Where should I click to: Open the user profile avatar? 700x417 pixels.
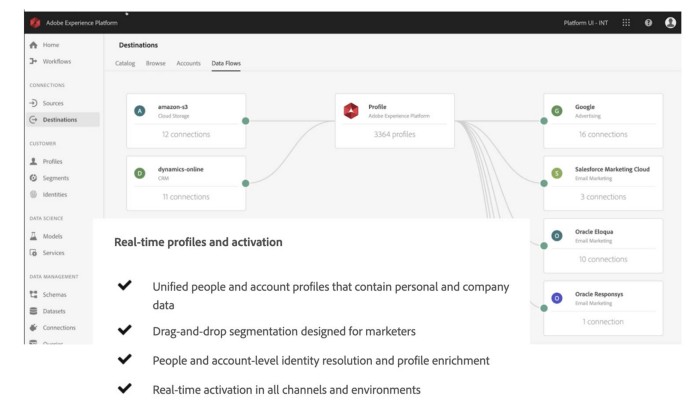point(670,22)
